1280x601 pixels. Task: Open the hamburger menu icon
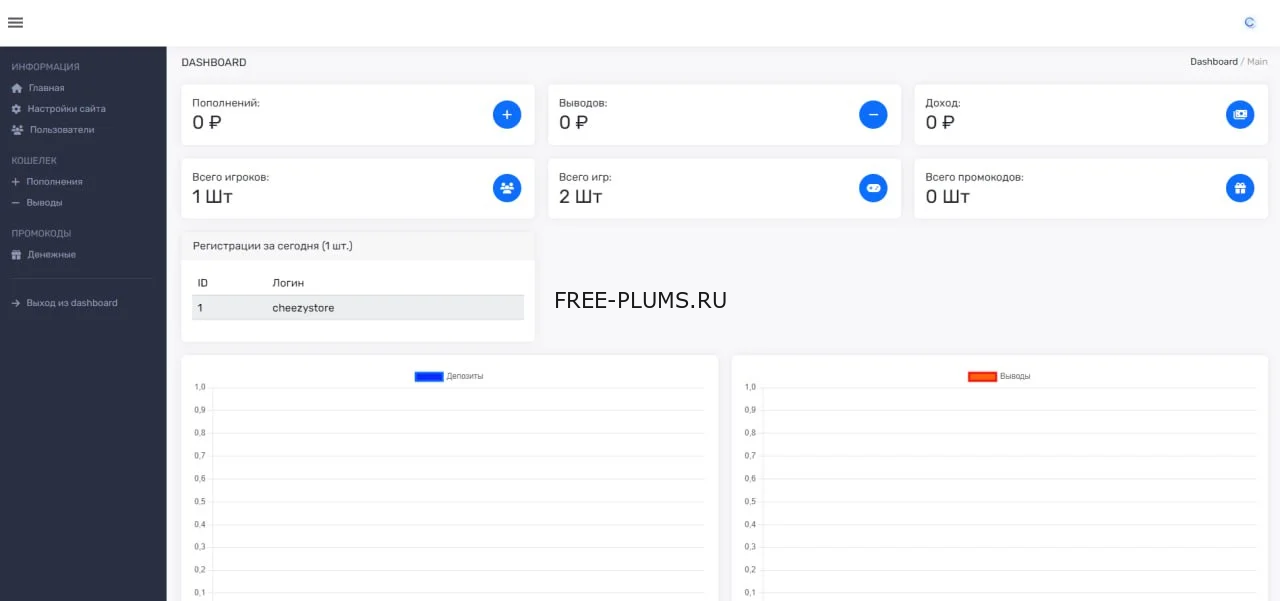[x=15, y=22]
